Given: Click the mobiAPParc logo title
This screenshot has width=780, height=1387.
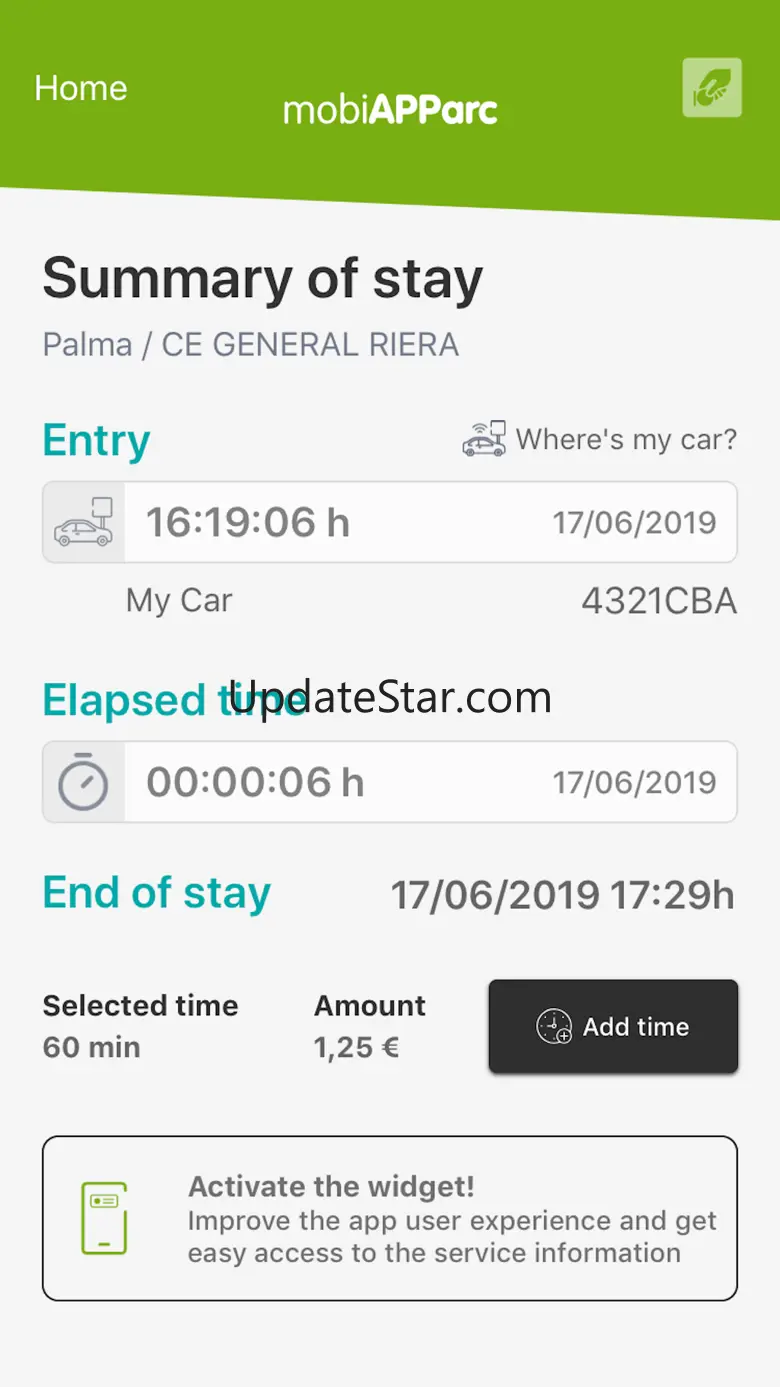Looking at the screenshot, I should point(390,110).
